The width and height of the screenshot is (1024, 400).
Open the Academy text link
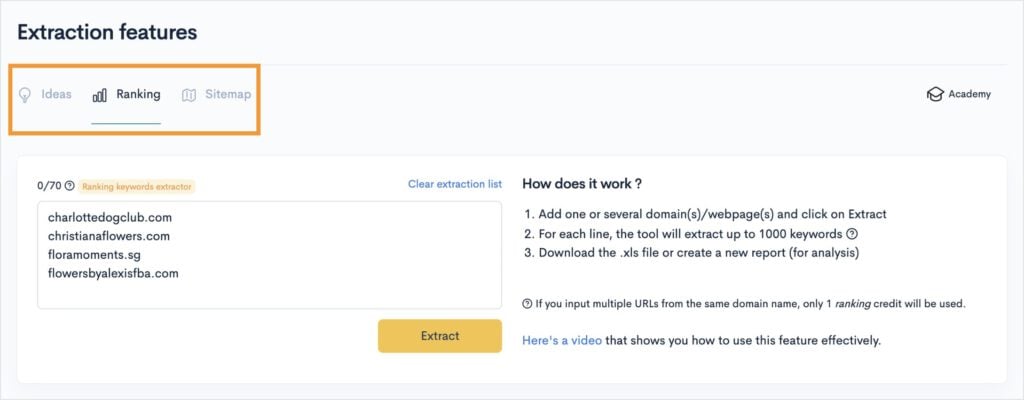pyautogui.click(x=970, y=95)
